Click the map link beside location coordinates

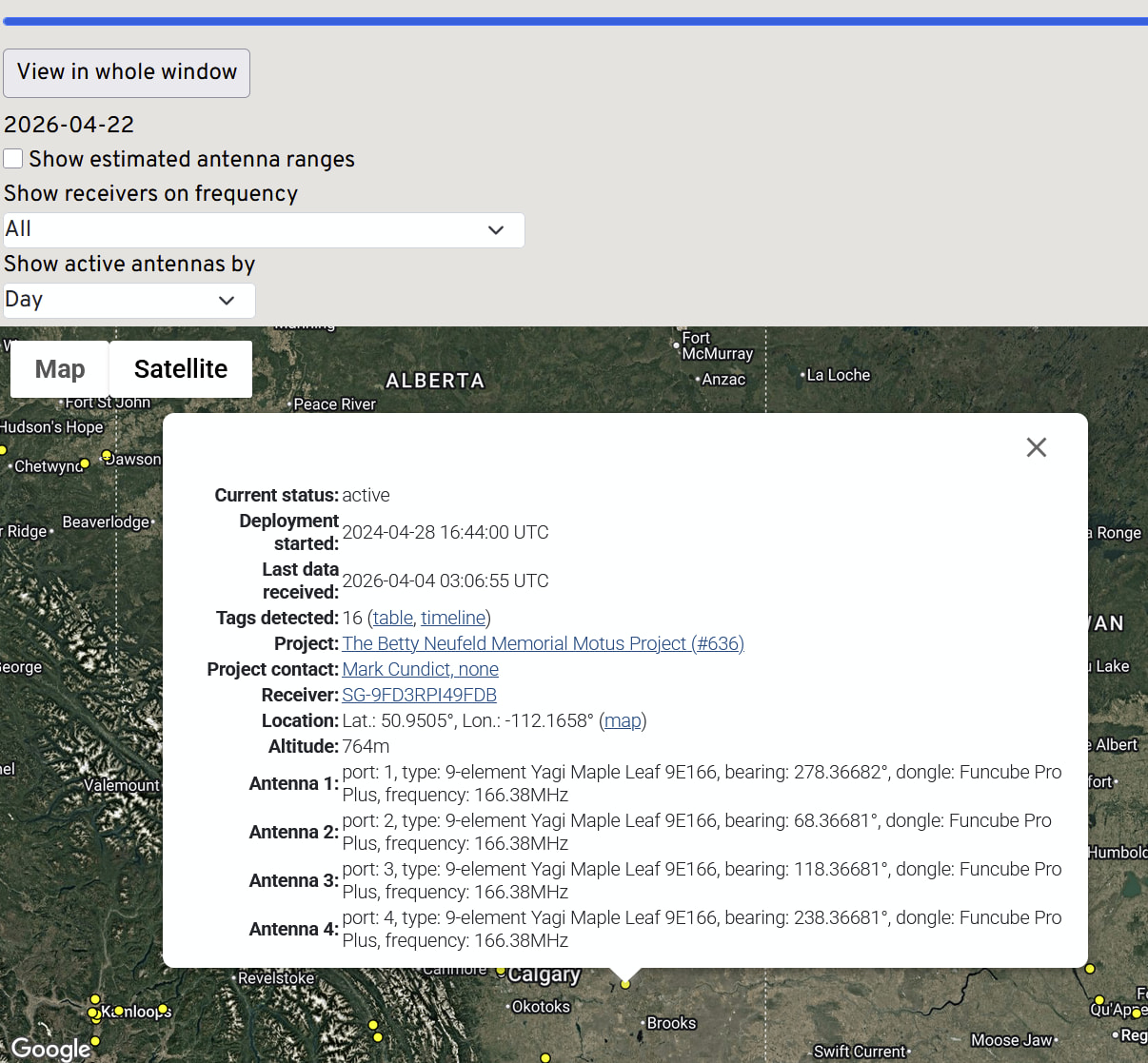pyautogui.click(x=623, y=720)
